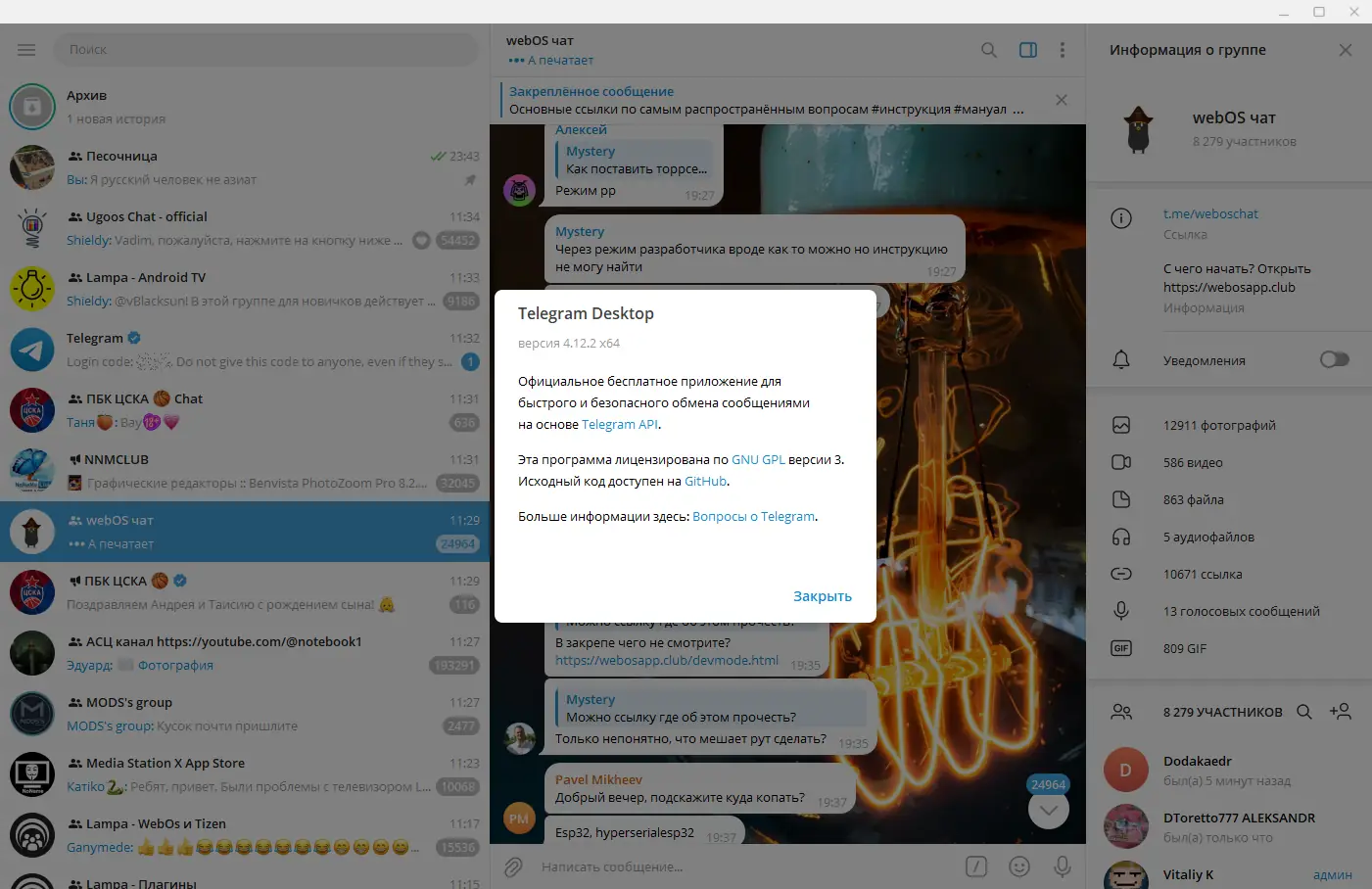Toggle the Уведомления notifications switch
This screenshot has height=889, width=1372.
point(1334,360)
